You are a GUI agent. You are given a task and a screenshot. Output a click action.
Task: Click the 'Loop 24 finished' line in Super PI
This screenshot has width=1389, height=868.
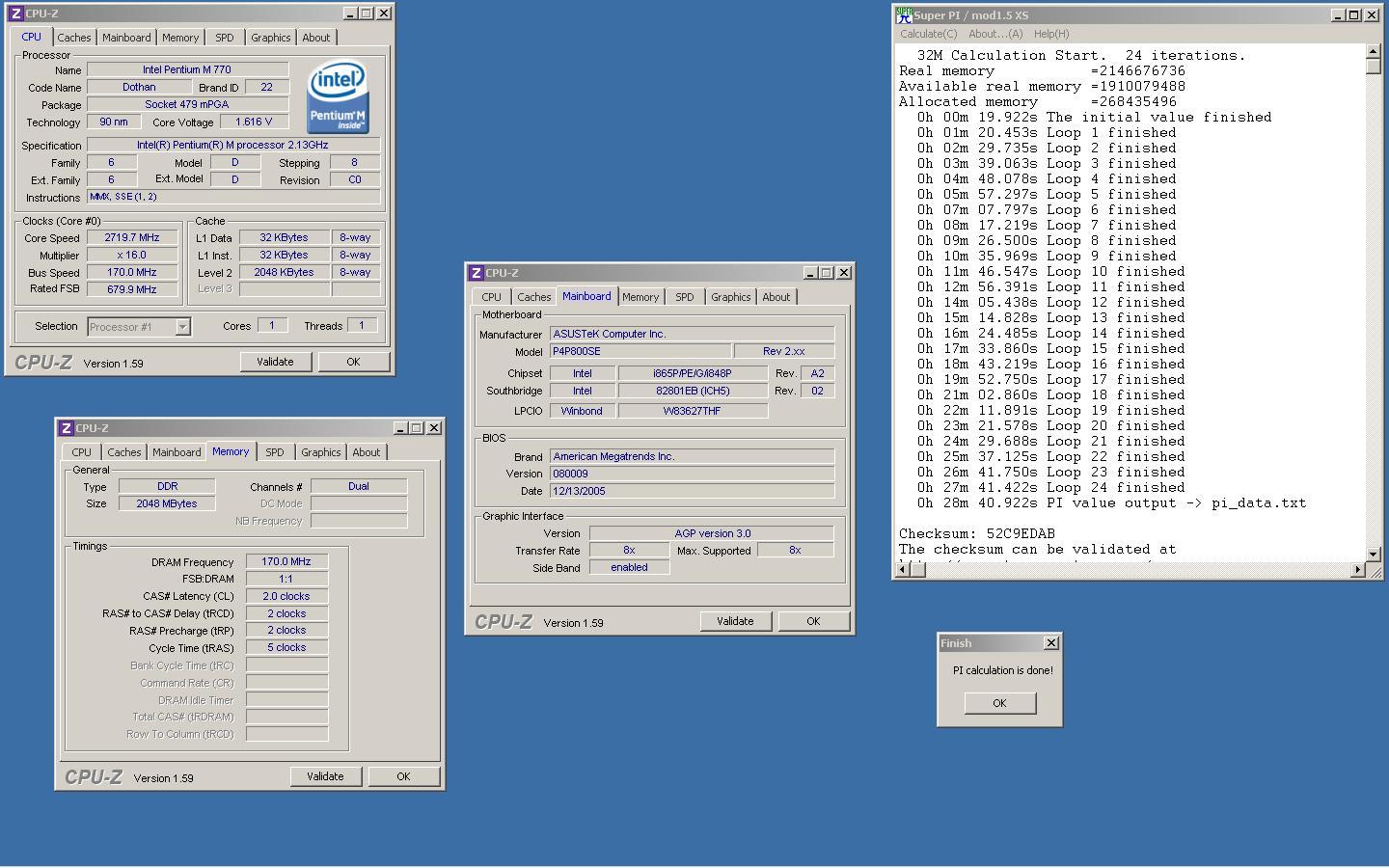click(x=1051, y=487)
